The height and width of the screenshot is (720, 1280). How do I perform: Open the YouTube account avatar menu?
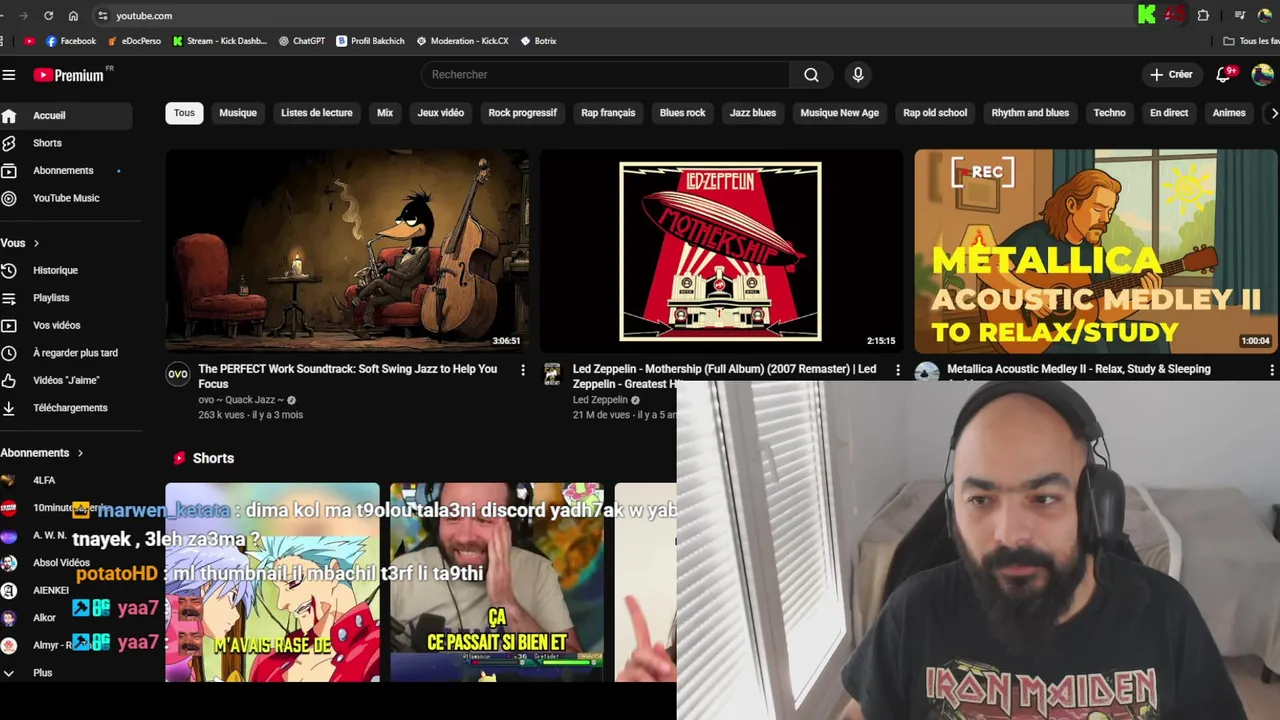[x=1262, y=75]
